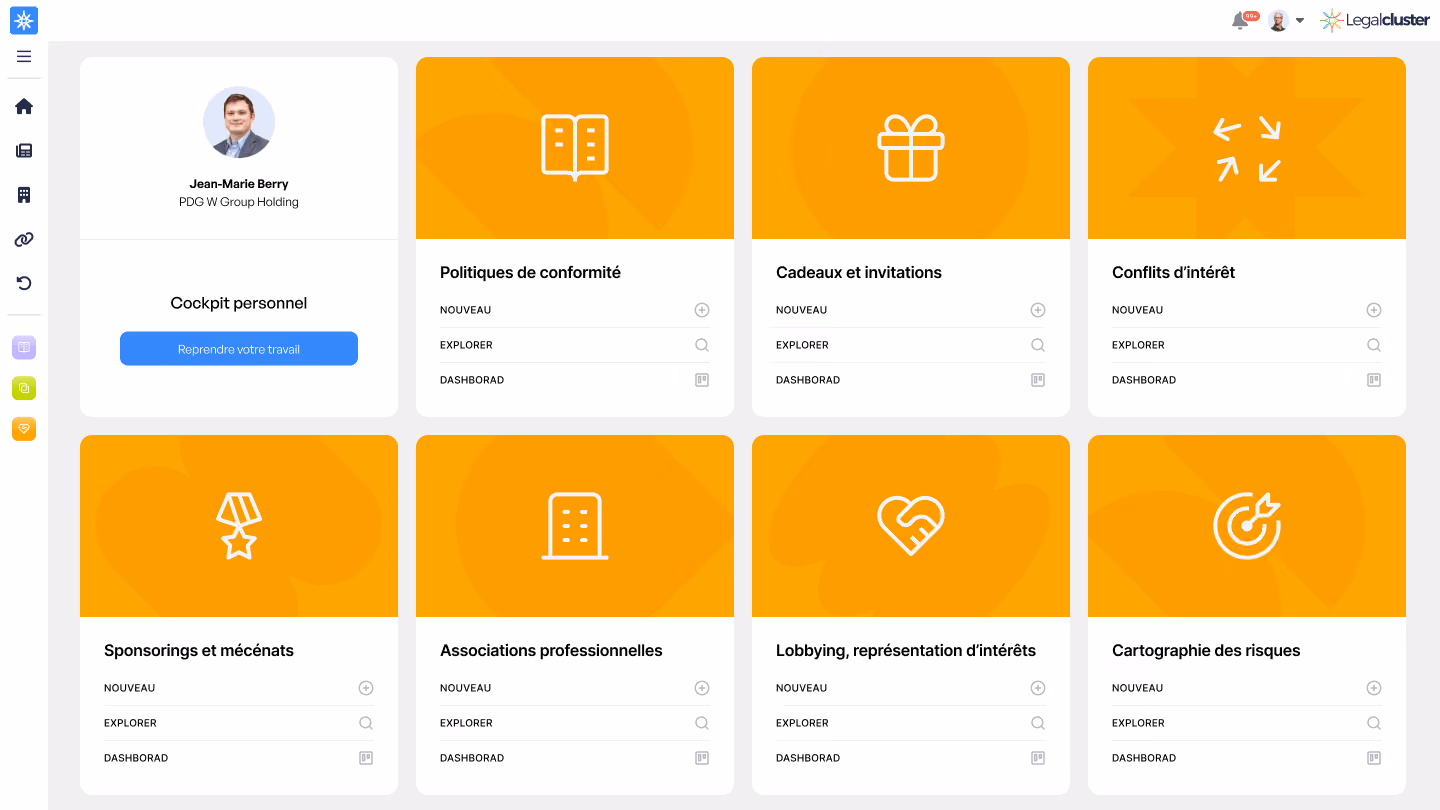The height and width of the screenshot is (810, 1440).
Task: Open dashboard icon for Conflits d'intérêt
Action: (1374, 380)
